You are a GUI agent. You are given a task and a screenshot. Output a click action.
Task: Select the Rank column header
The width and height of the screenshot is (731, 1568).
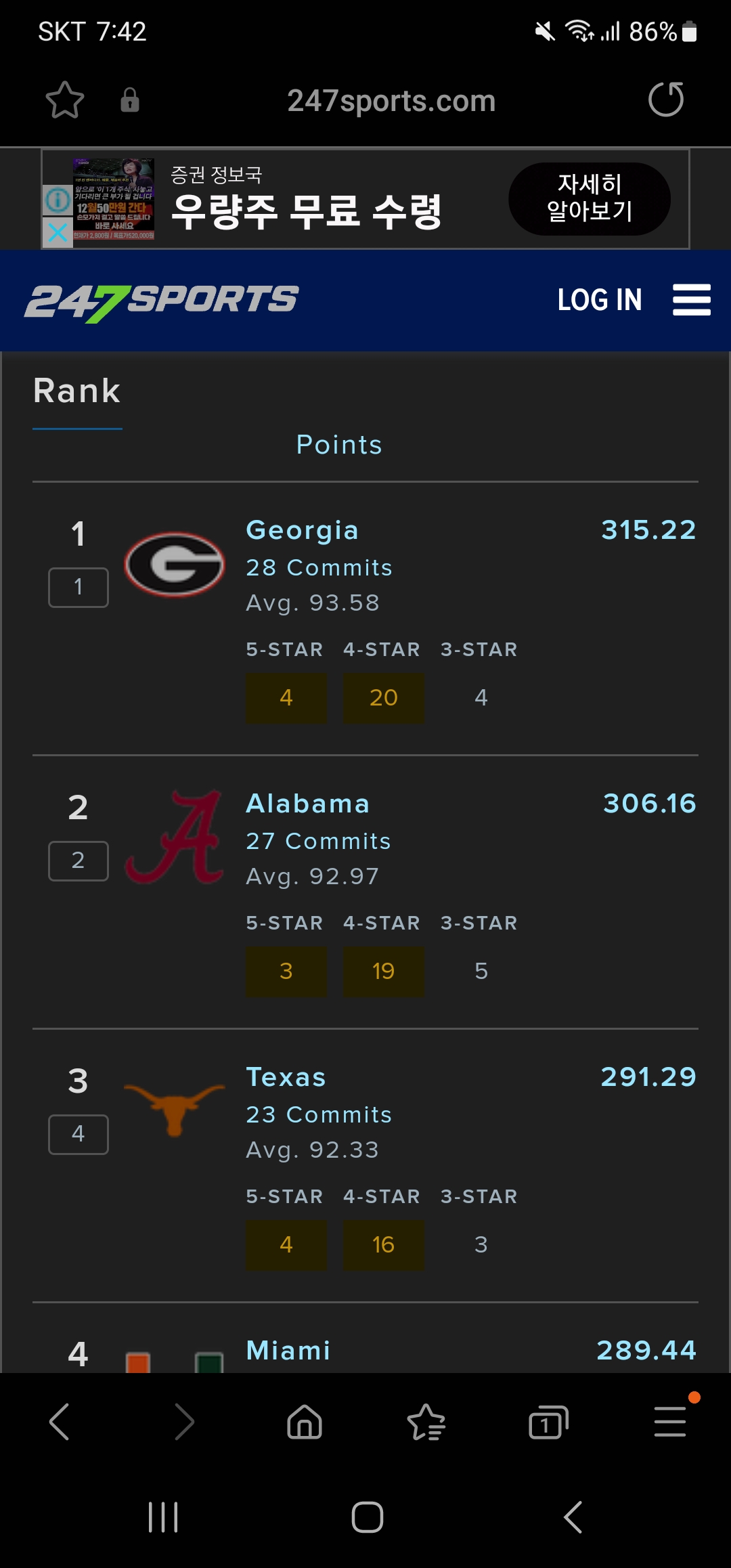click(x=77, y=391)
